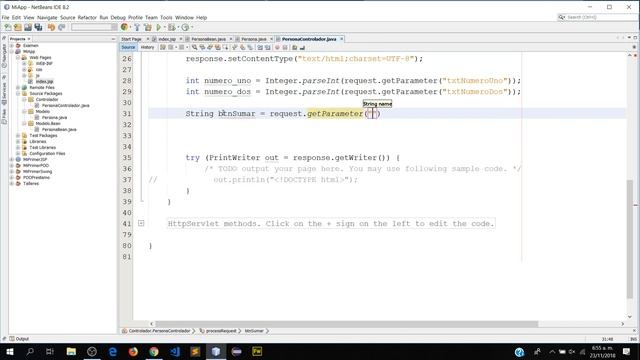Open the File menu
The height and width of the screenshot is (360, 640).
pyautogui.click(x=5, y=18)
